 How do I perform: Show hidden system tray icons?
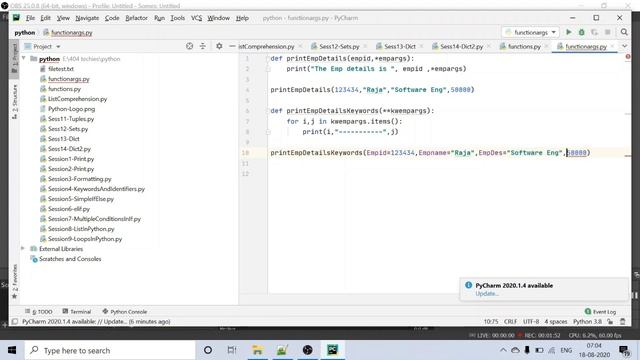(x=503, y=350)
